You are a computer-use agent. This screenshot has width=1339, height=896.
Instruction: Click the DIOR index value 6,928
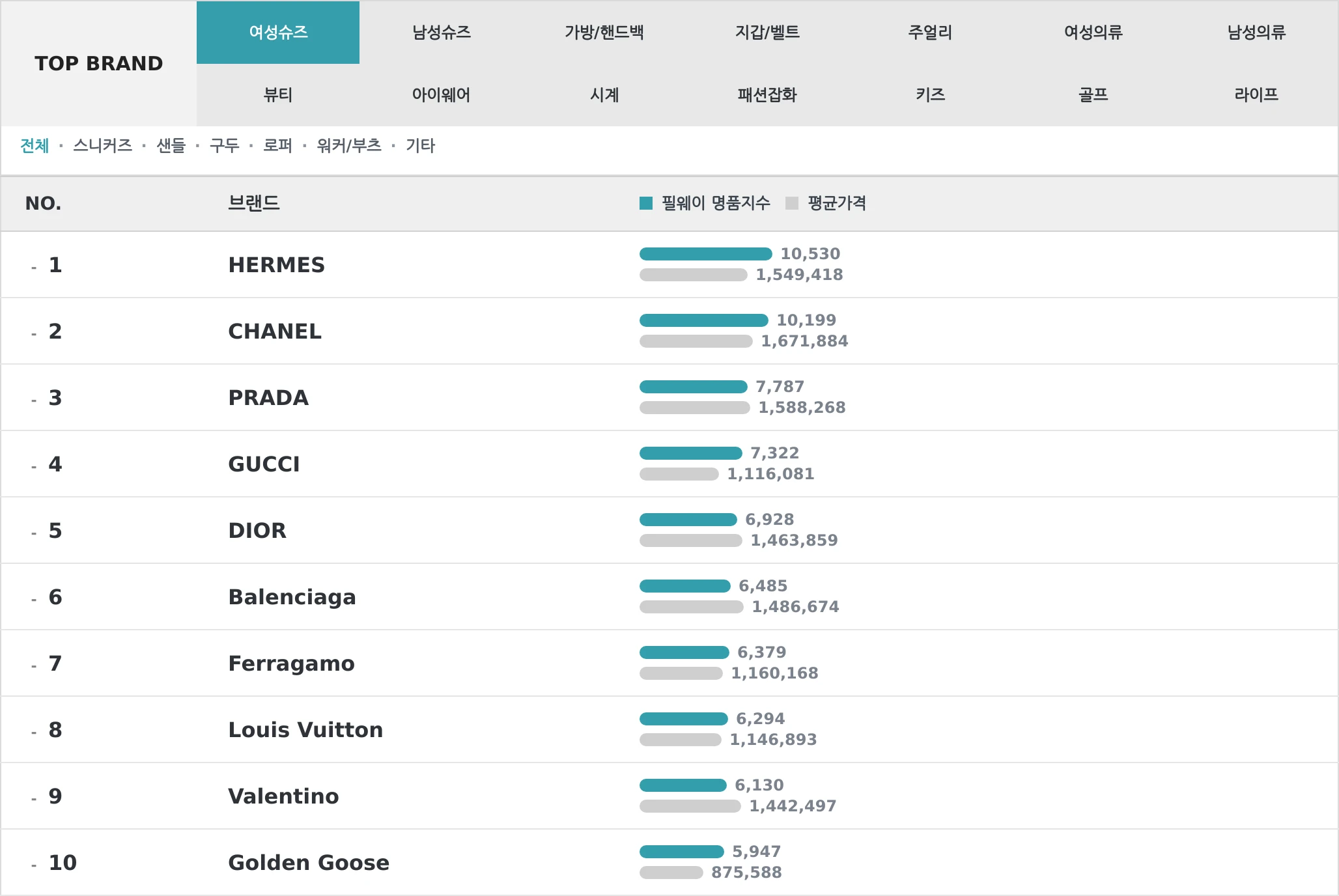point(769,520)
